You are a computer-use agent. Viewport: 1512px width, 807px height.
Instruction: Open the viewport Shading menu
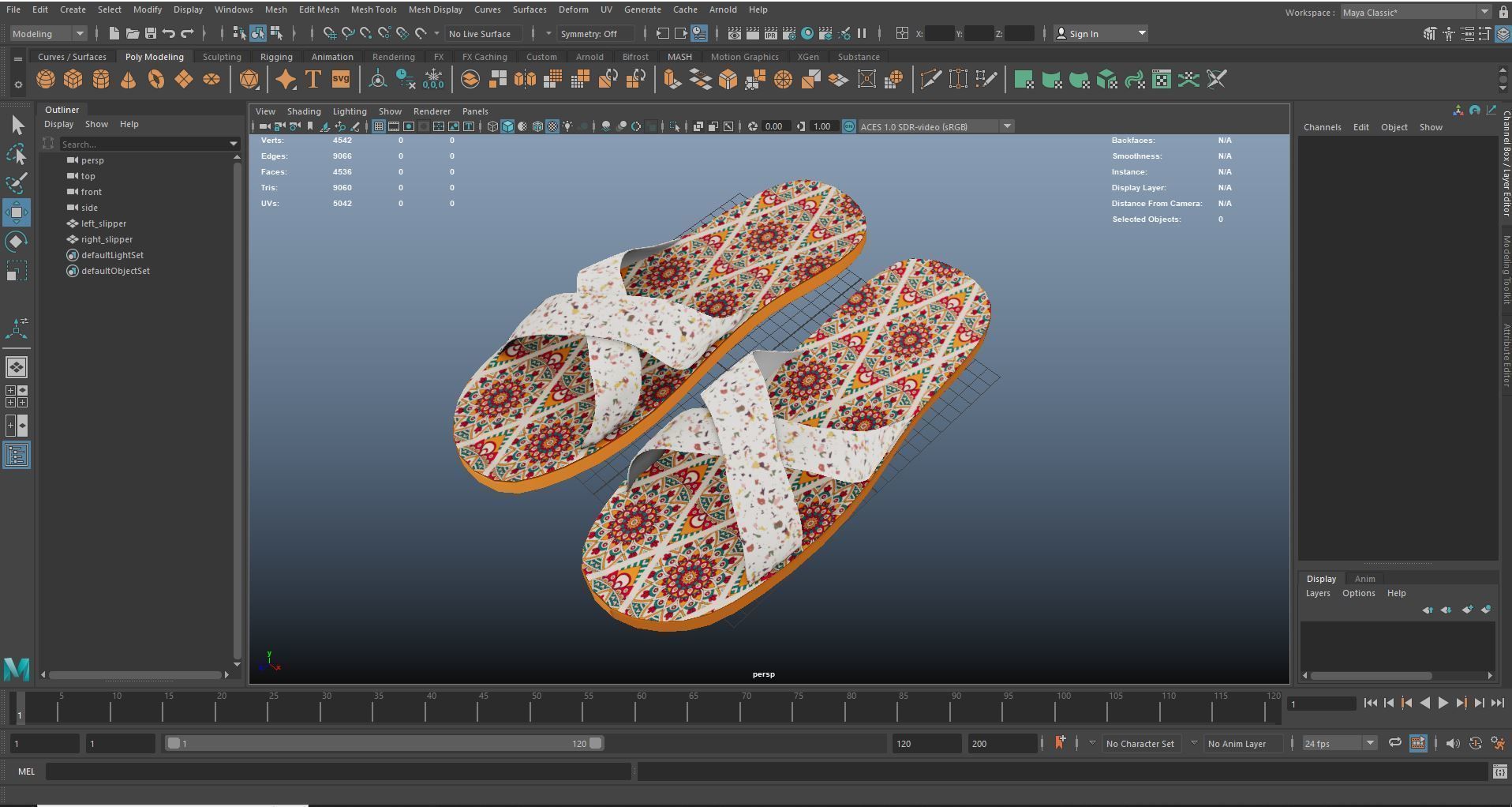pyautogui.click(x=304, y=111)
